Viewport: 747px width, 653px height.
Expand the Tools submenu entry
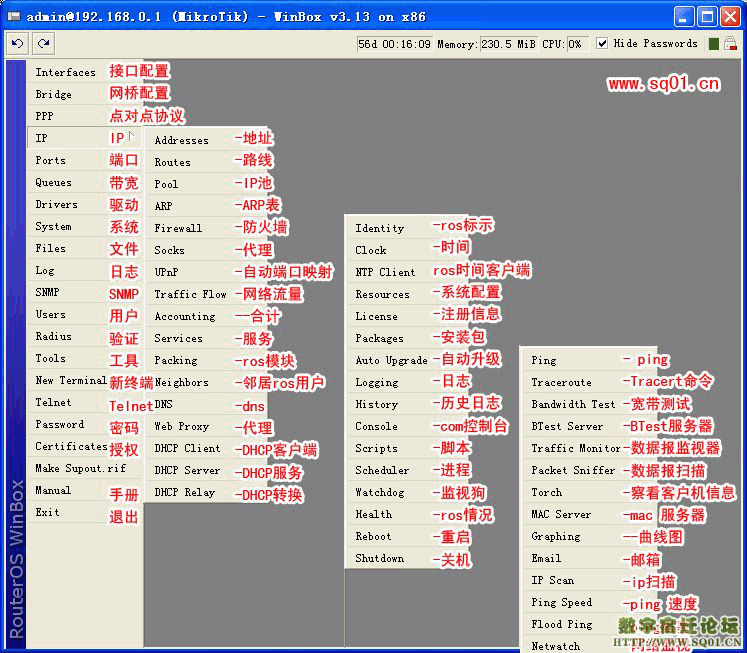point(85,358)
